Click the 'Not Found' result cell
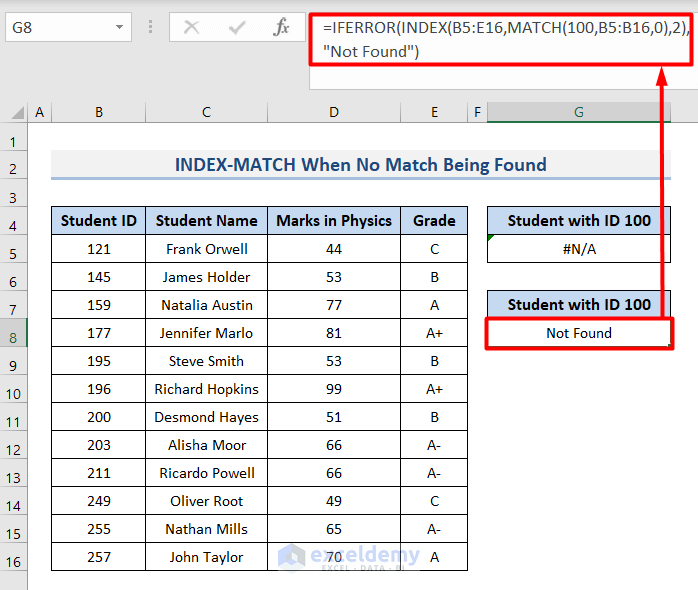The height and width of the screenshot is (590, 698). [x=578, y=333]
